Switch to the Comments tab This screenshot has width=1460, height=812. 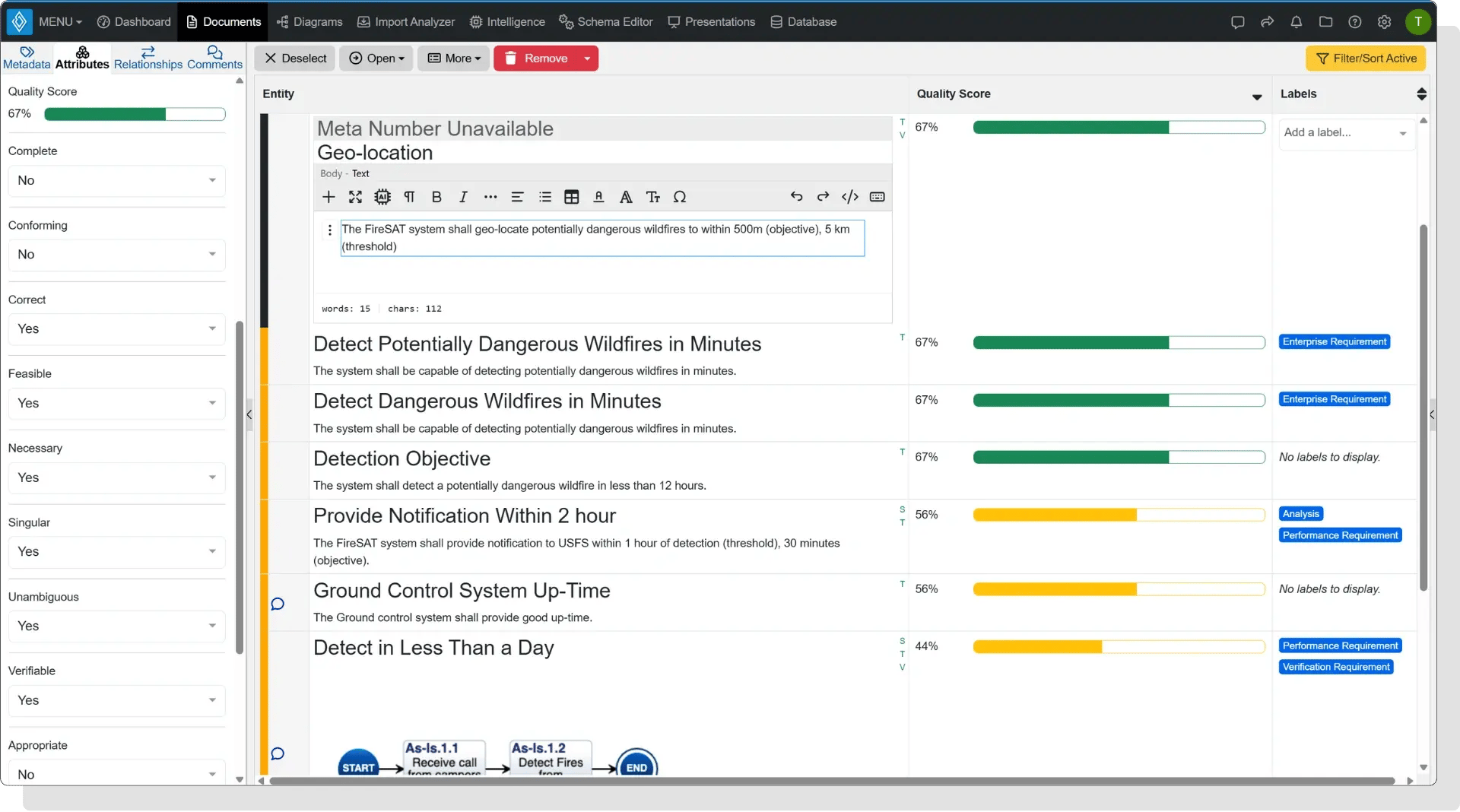coord(214,58)
